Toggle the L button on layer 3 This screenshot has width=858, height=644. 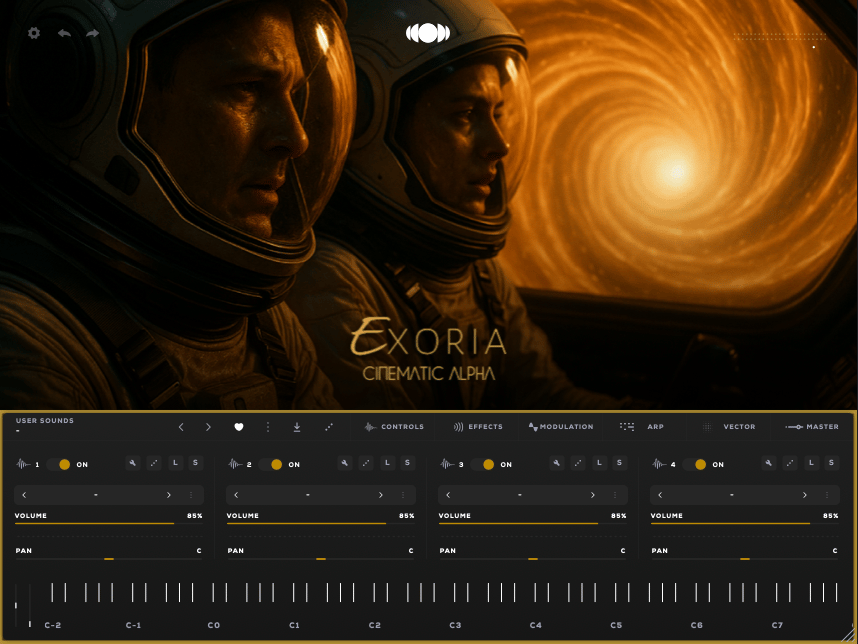click(x=599, y=463)
